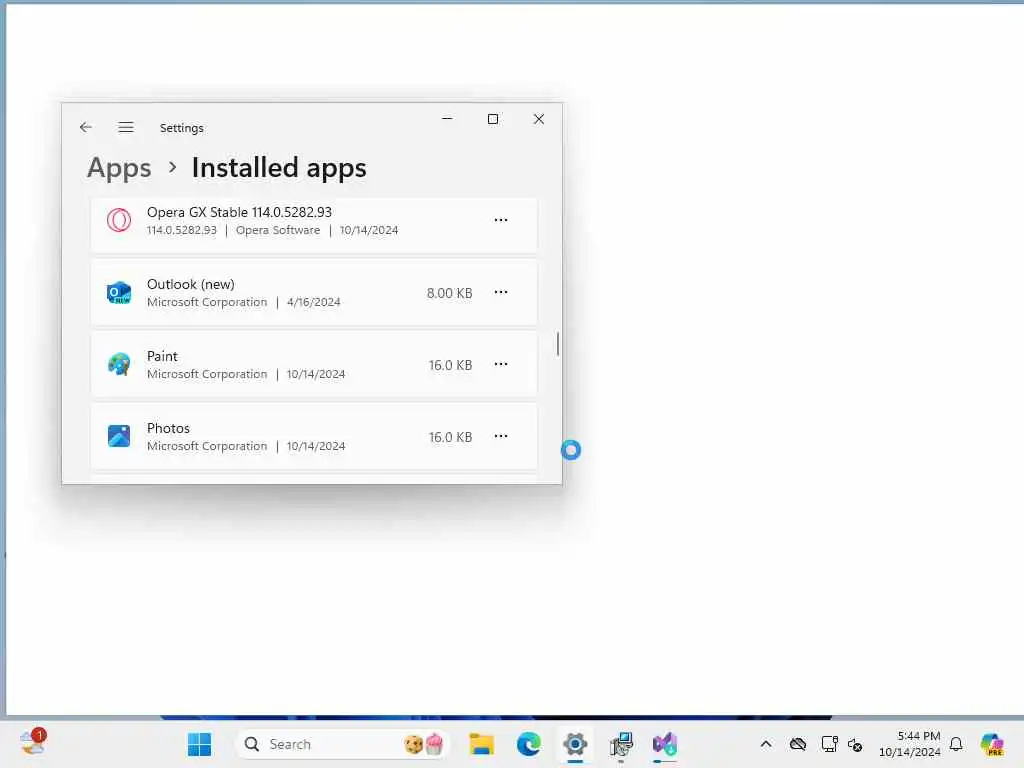Open more options for Photos

[501, 436]
